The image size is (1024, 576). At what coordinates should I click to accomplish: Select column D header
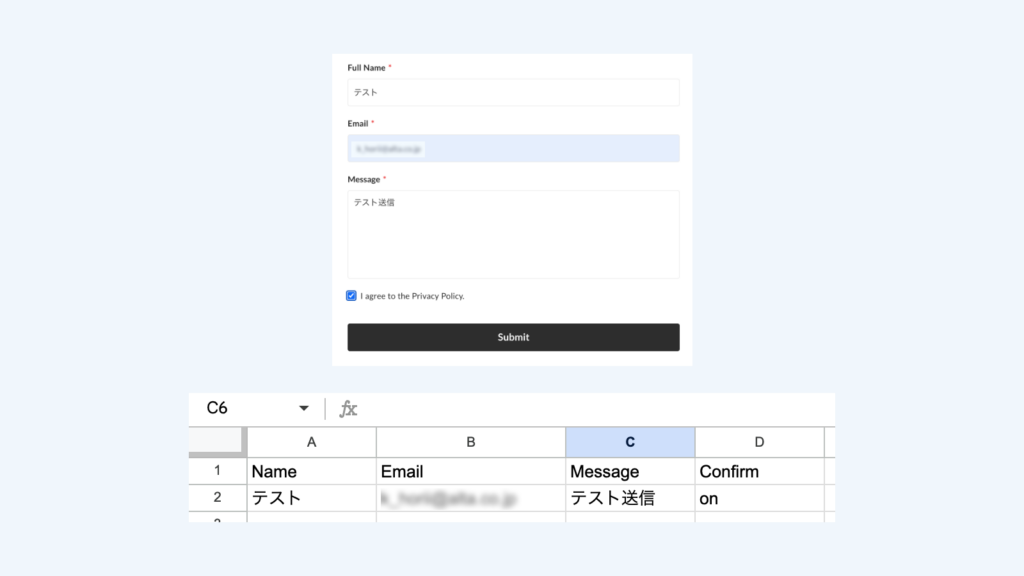pos(759,442)
